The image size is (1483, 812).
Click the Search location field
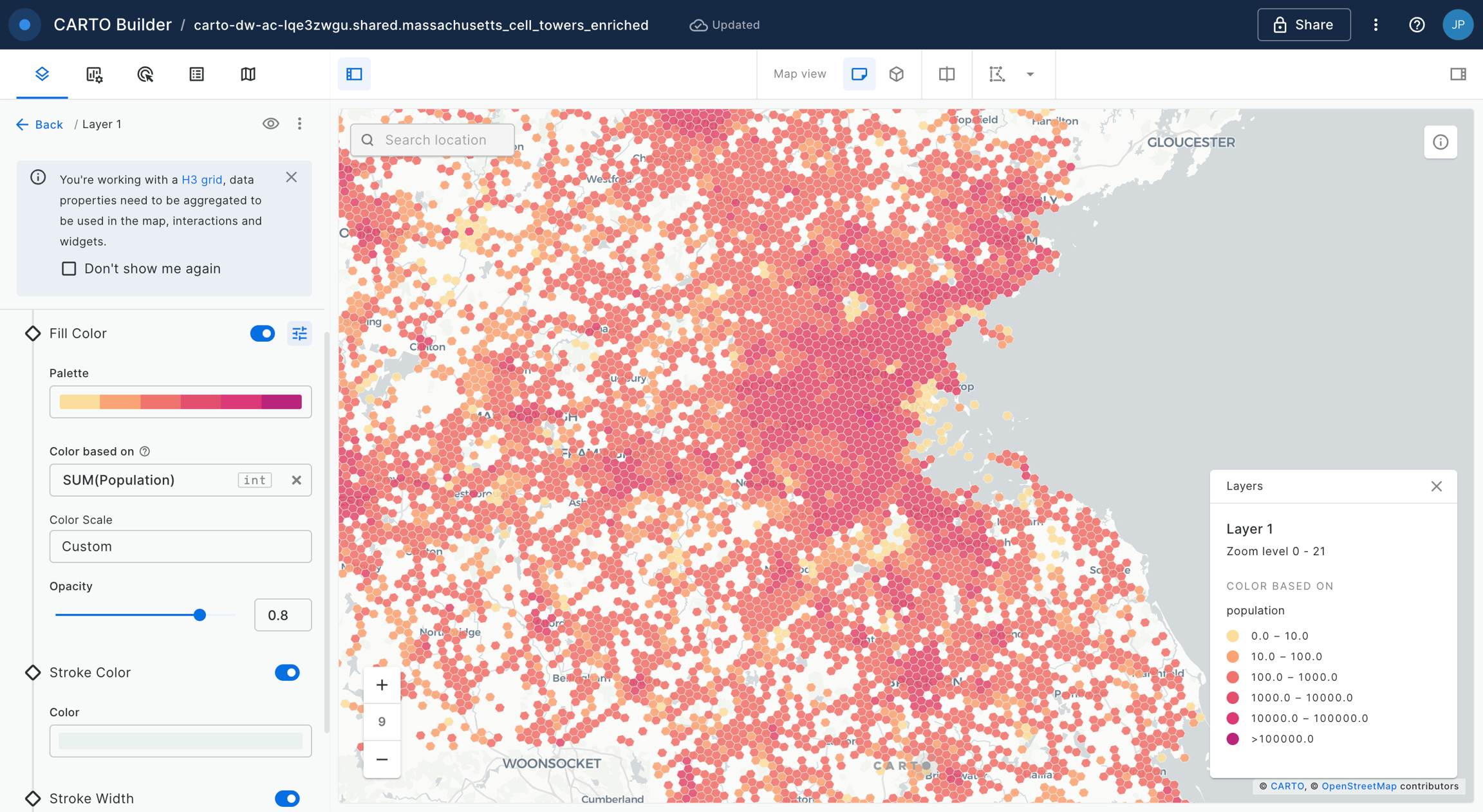[x=436, y=140]
